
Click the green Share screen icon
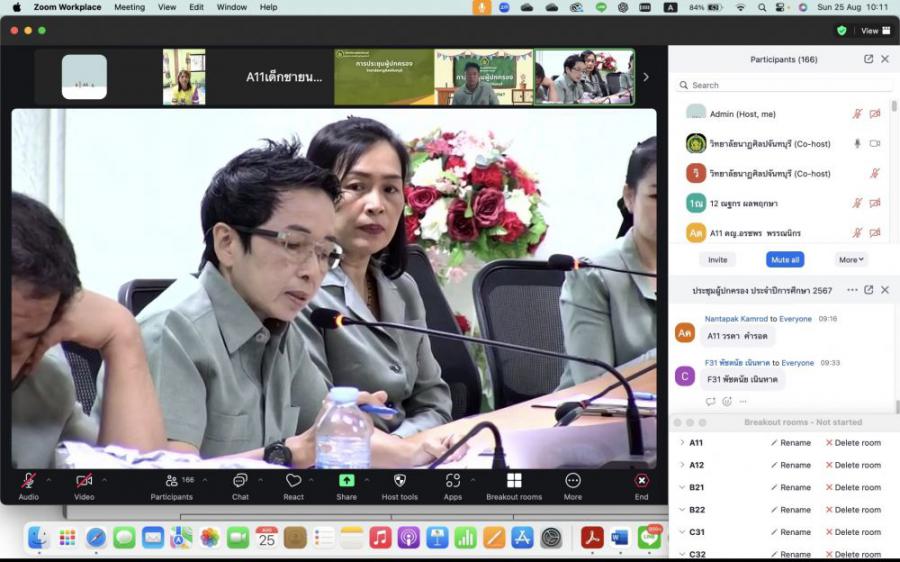coord(346,481)
